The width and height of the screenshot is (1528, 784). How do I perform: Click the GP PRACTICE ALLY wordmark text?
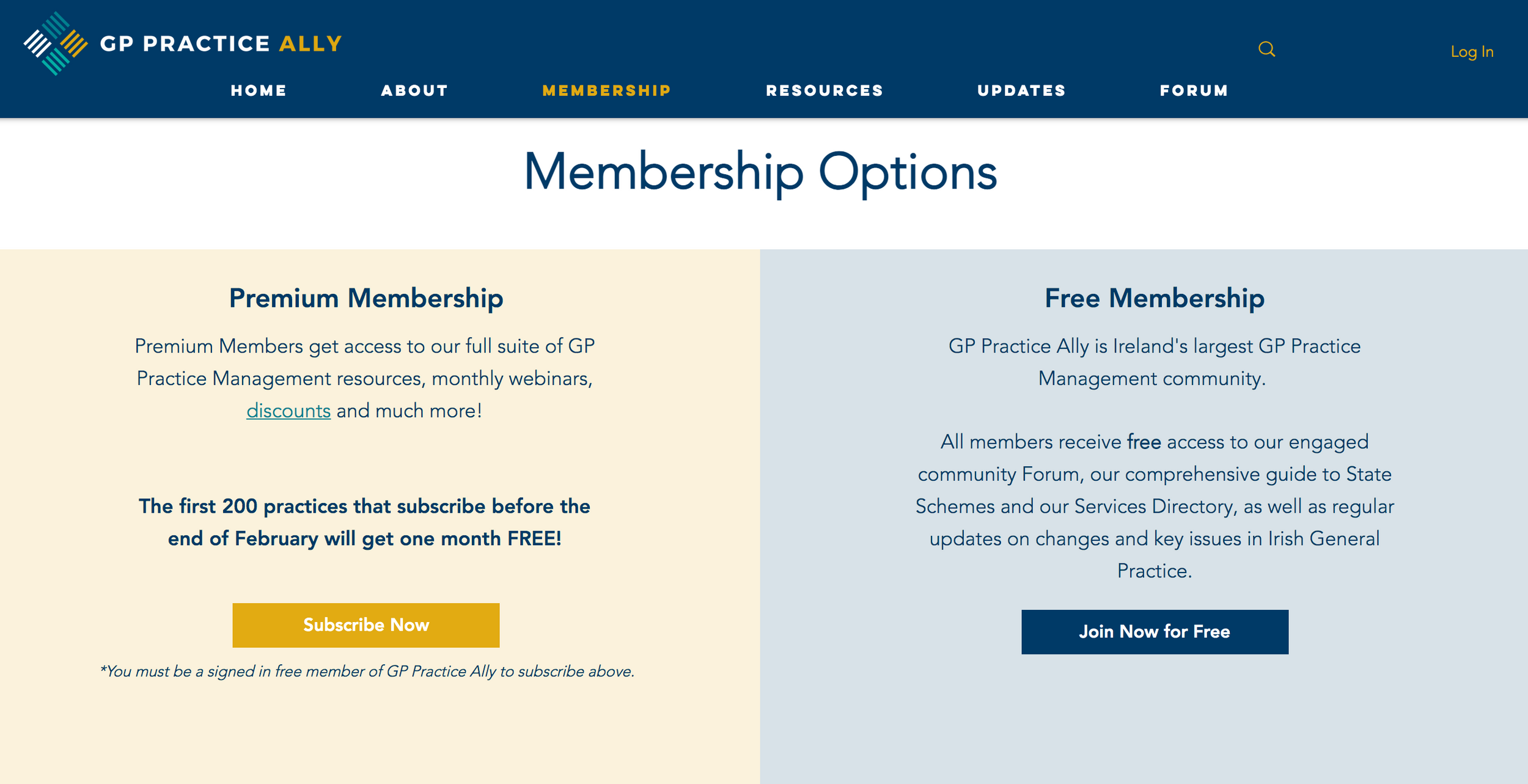click(x=219, y=43)
